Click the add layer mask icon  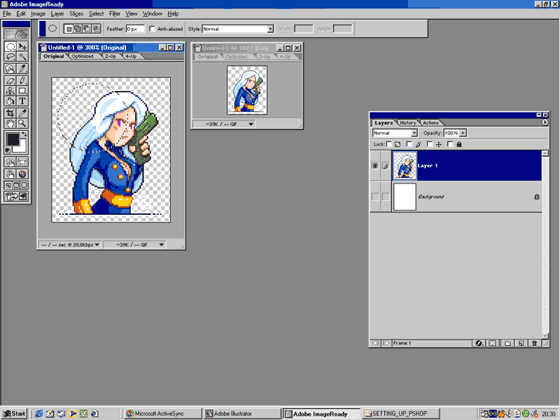pyautogui.click(x=492, y=343)
